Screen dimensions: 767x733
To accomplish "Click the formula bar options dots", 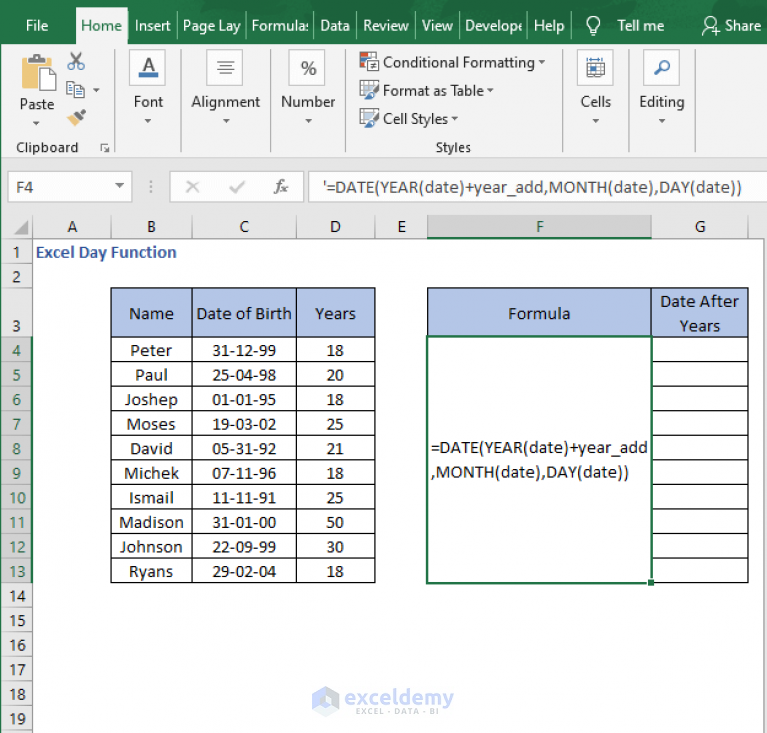I will (151, 186).
